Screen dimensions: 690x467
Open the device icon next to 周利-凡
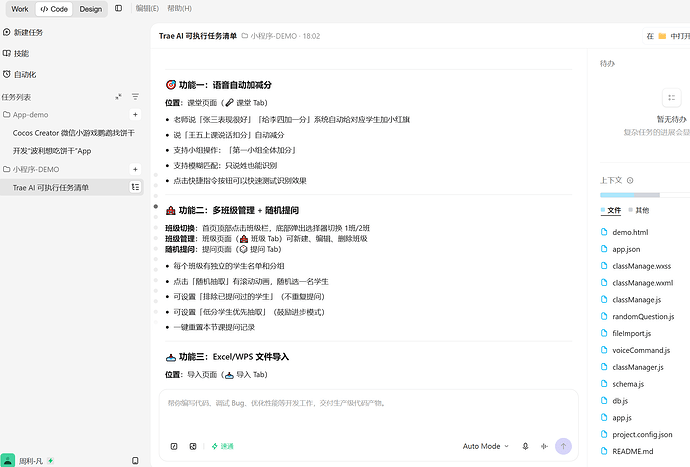pos(135,461)
